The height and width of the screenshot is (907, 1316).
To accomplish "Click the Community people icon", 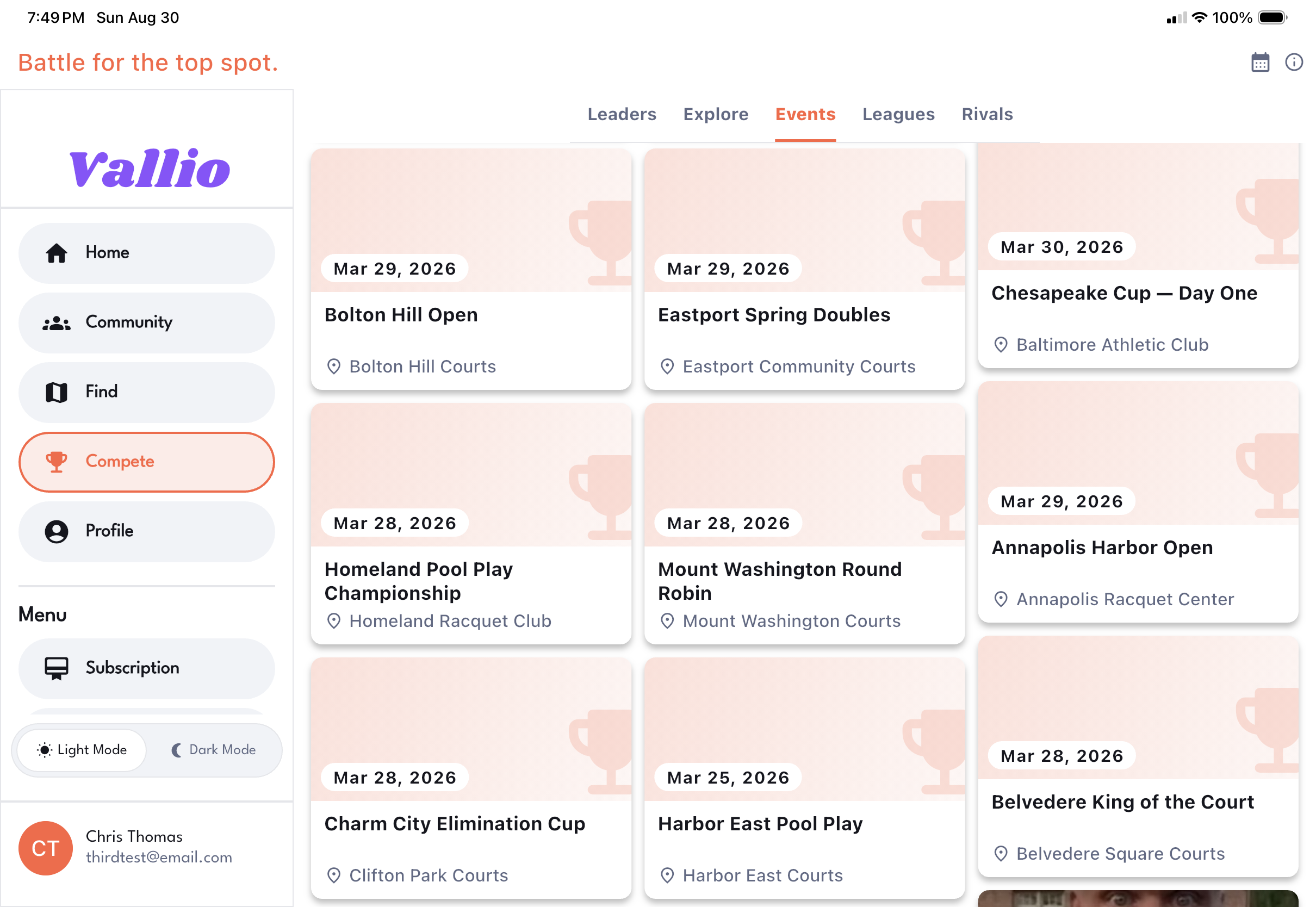I will tap(56, 323).
